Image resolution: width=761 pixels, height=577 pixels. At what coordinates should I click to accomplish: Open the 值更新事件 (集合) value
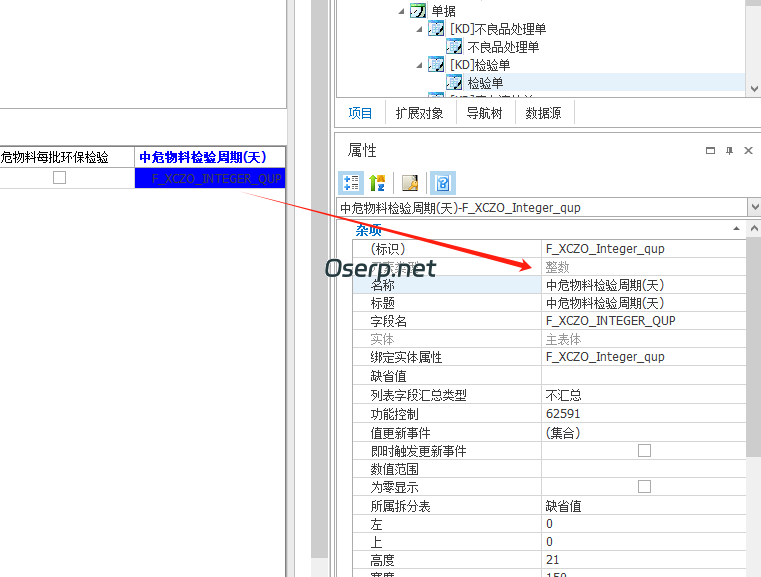coord(644,432)
